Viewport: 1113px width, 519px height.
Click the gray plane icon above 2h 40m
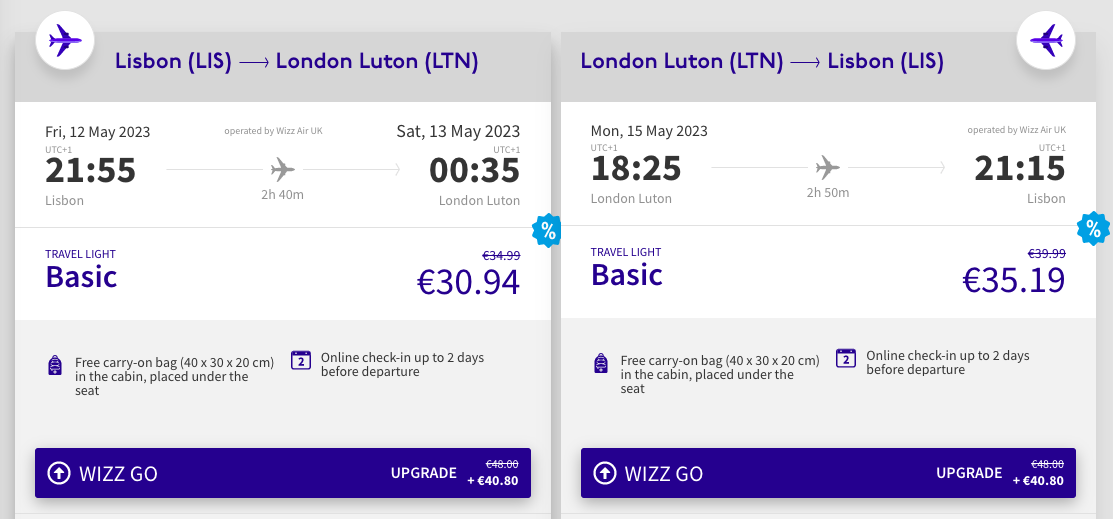click(283, 170)
